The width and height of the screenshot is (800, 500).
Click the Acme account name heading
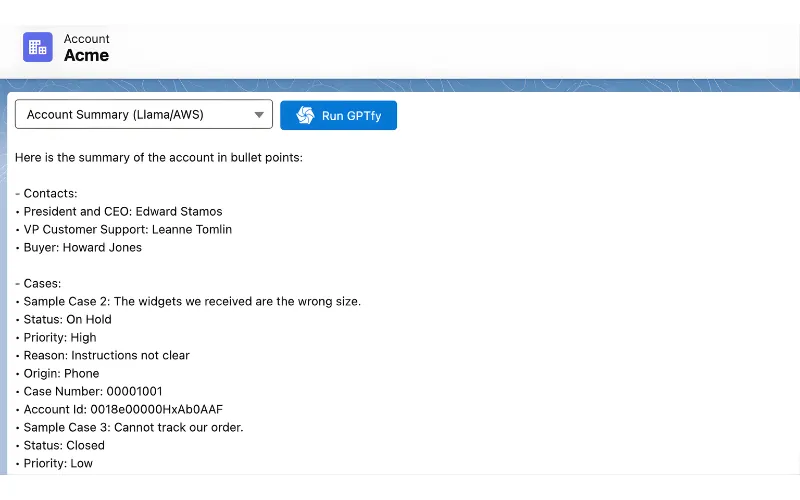[x=86, y=56]
